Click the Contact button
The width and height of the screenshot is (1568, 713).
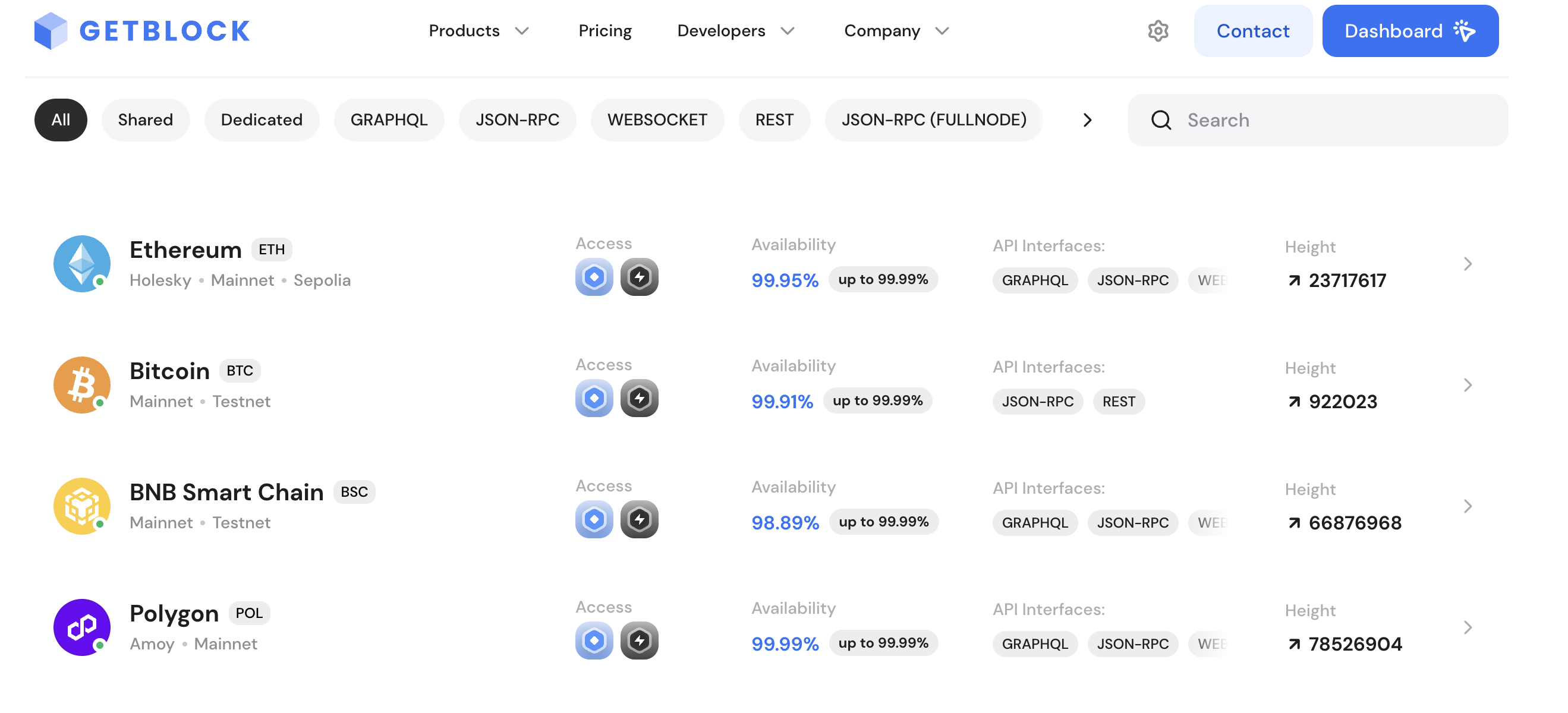[x=1252, y=30]
